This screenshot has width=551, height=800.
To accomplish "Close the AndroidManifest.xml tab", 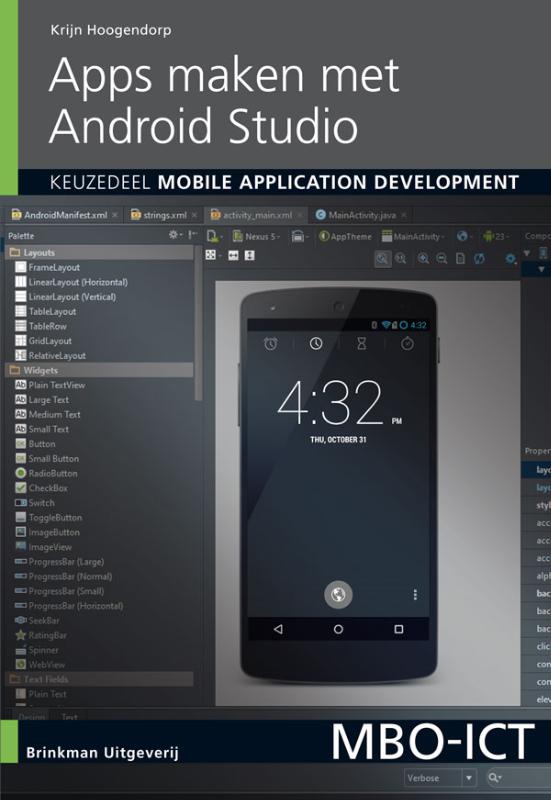I will [115, 215].
